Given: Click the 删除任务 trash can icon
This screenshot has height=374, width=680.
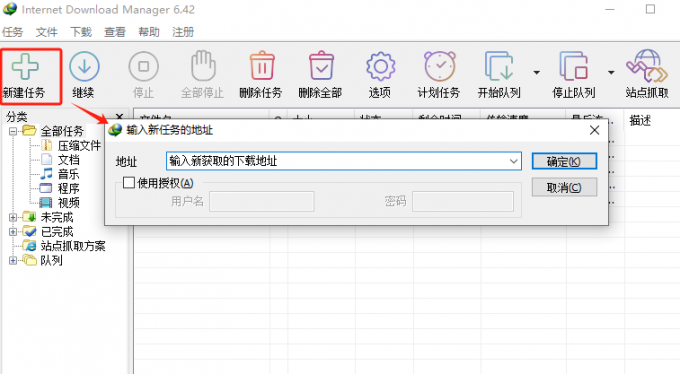Looking at the screenshot, I should [x=262, y=66].
